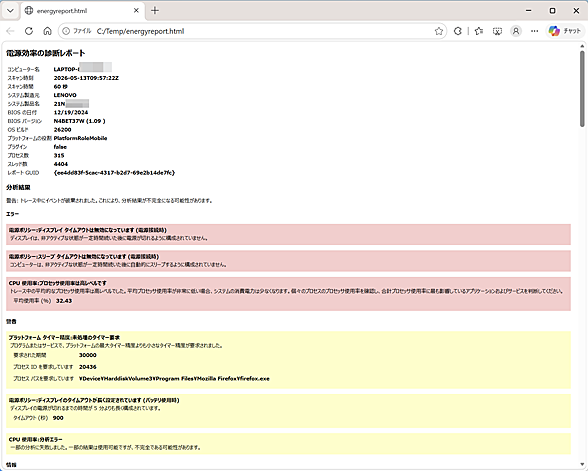
Task: Open the screenshot tool icon in toolbar
Action: click(x=497, y=31)
